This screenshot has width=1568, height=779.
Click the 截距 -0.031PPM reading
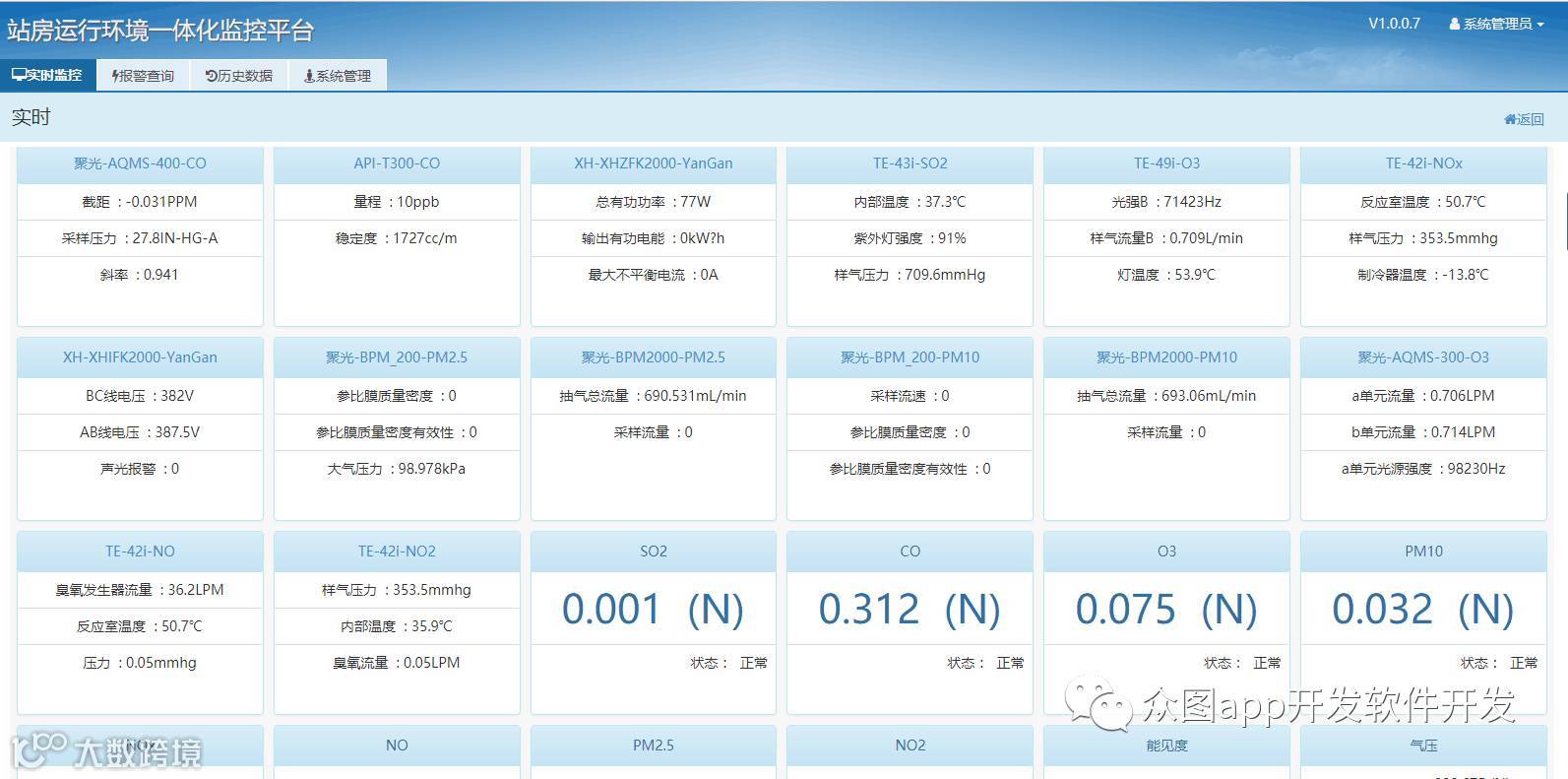point(140,202)
